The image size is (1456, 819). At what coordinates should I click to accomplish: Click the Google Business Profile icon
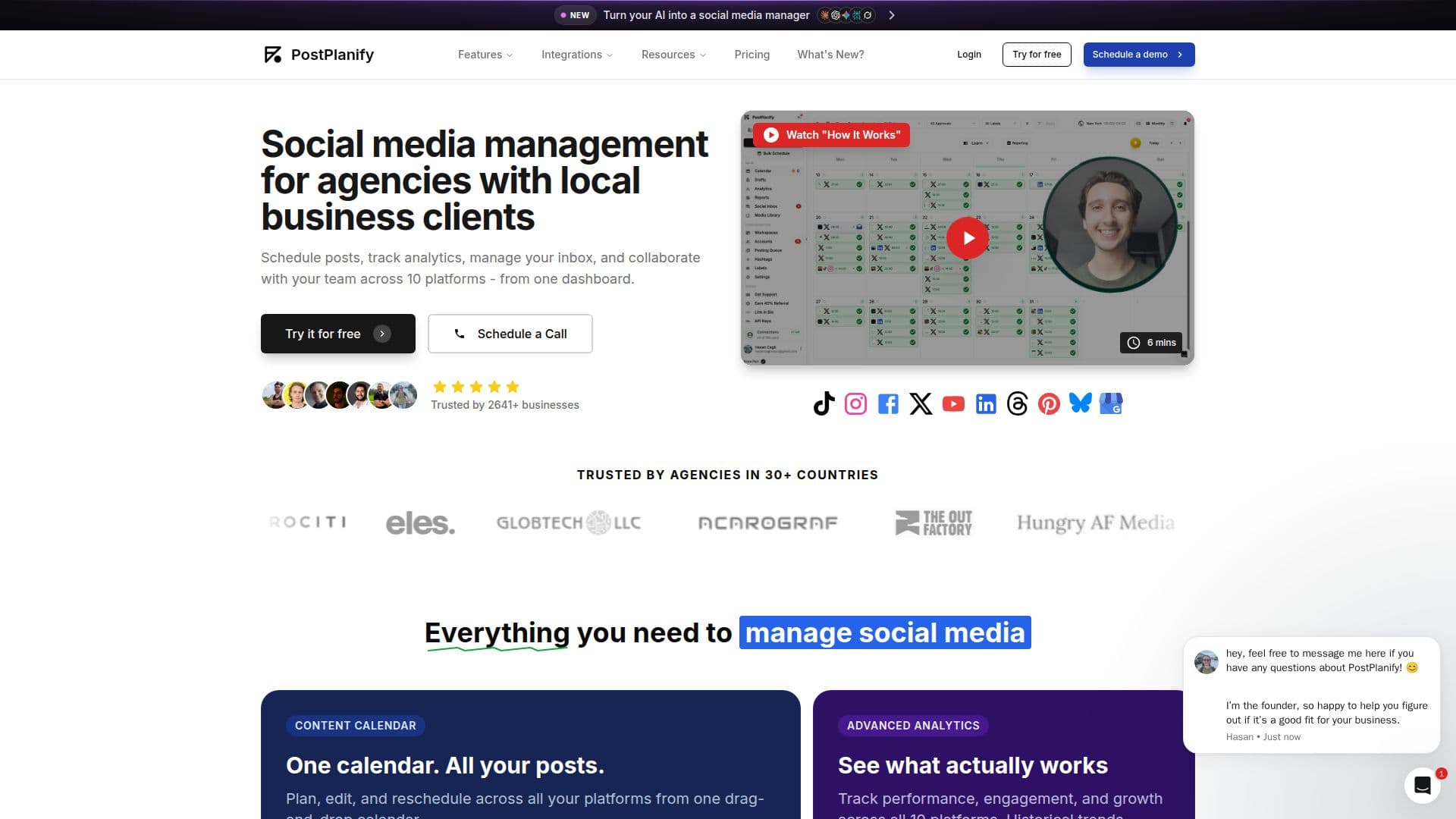pyautogui.click(x=1111, y=403)
